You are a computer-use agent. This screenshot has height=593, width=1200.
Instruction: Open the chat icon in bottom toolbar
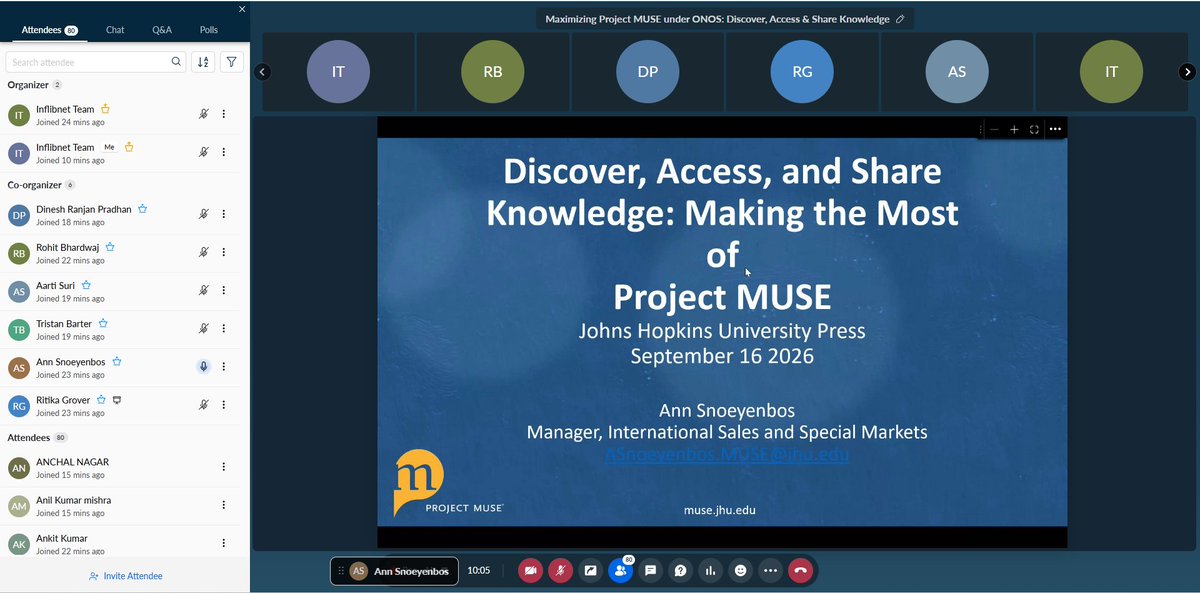(x=650, y=571)
